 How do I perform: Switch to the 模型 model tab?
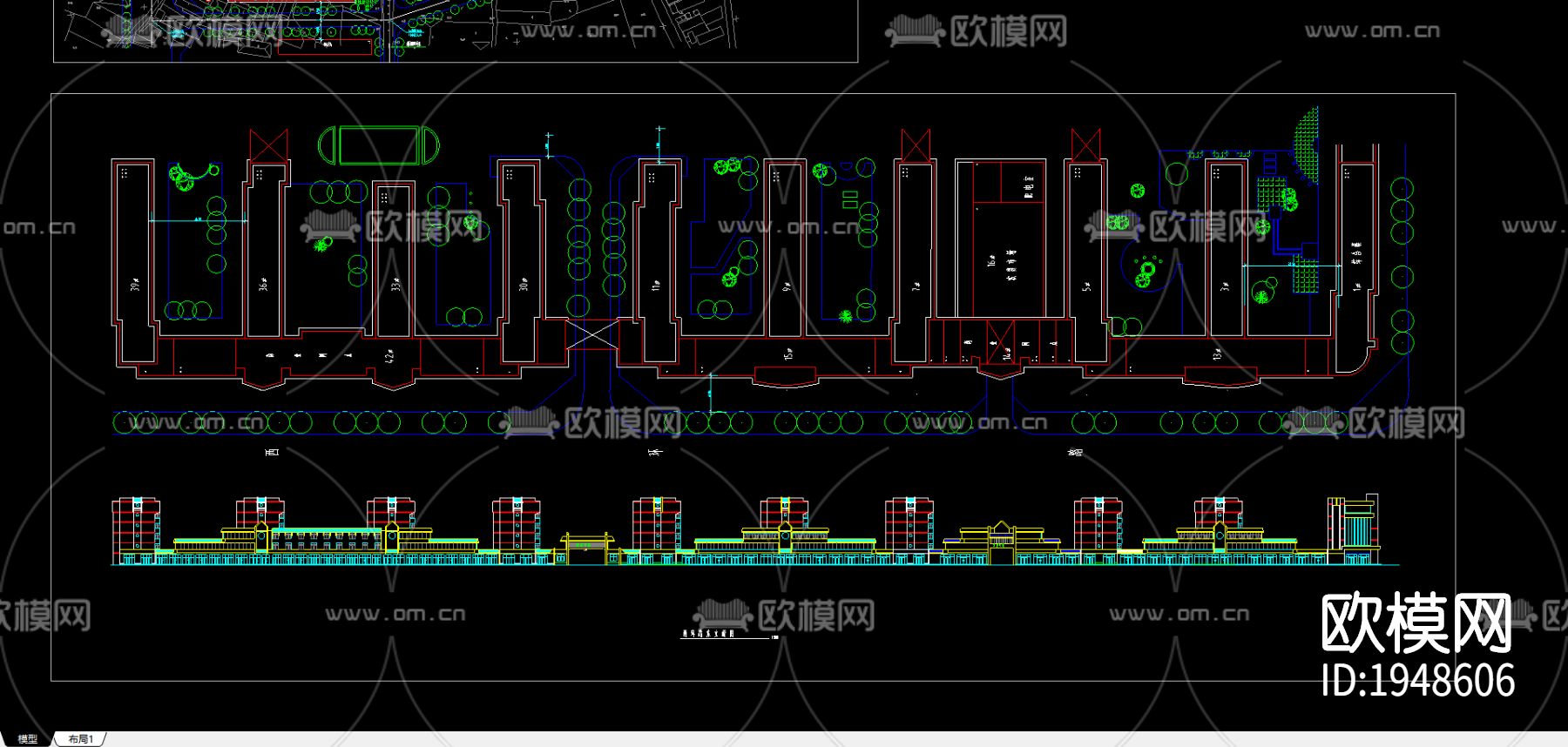28,739
